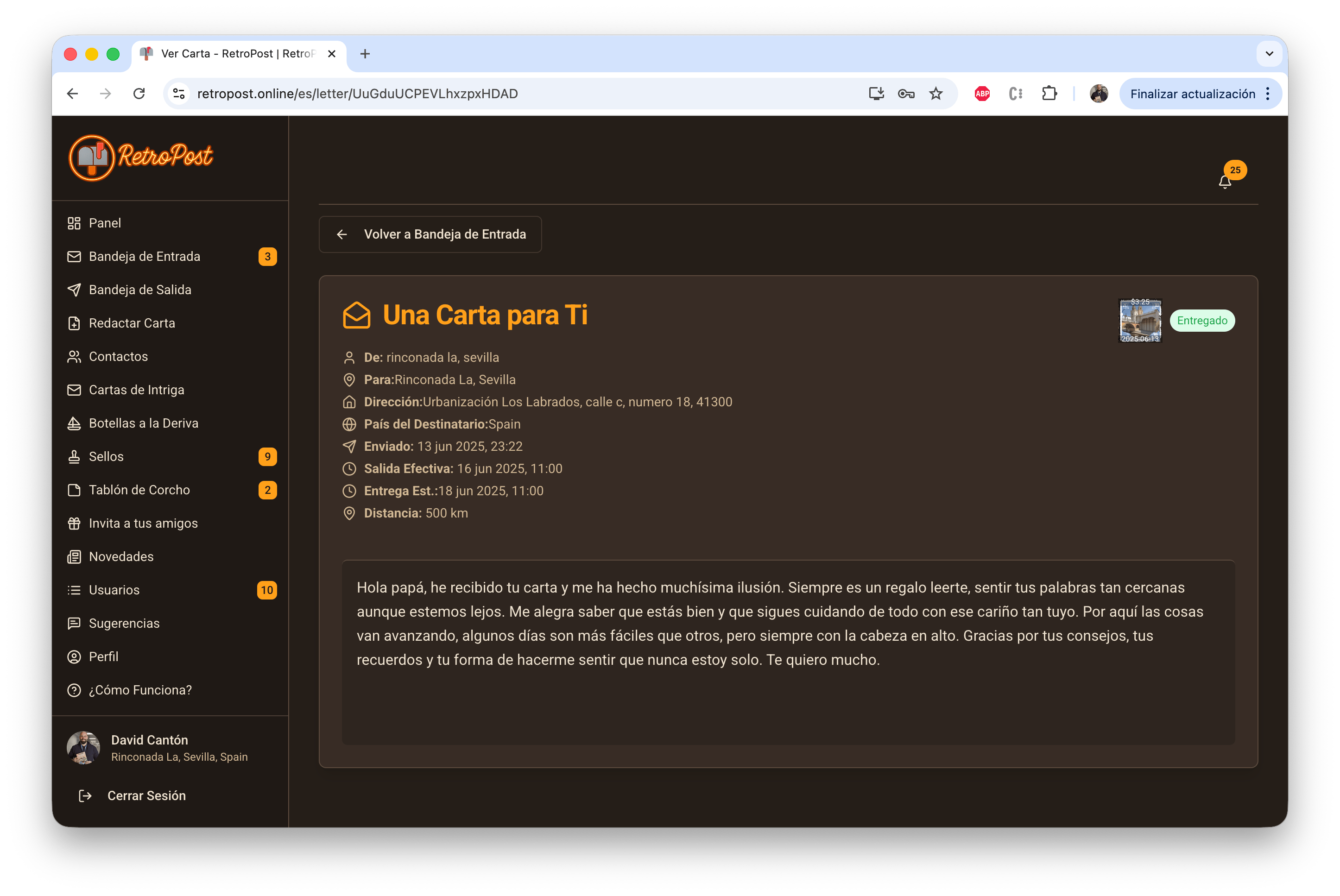Viewport: 1340px width, 896px height.
Task: Open the menu next to Finalizar actualización
Action: point(1268,94)
